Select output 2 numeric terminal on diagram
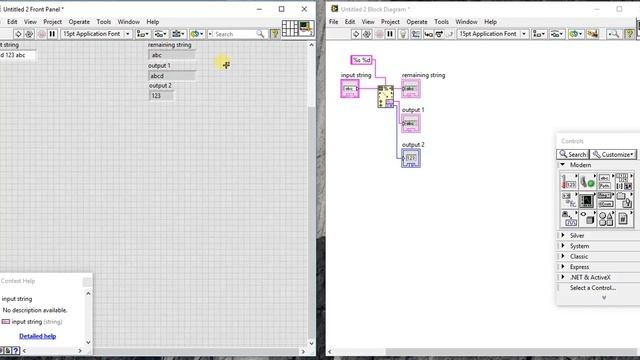The width and height of the screenshot is (640, 360). coord(411,158)
